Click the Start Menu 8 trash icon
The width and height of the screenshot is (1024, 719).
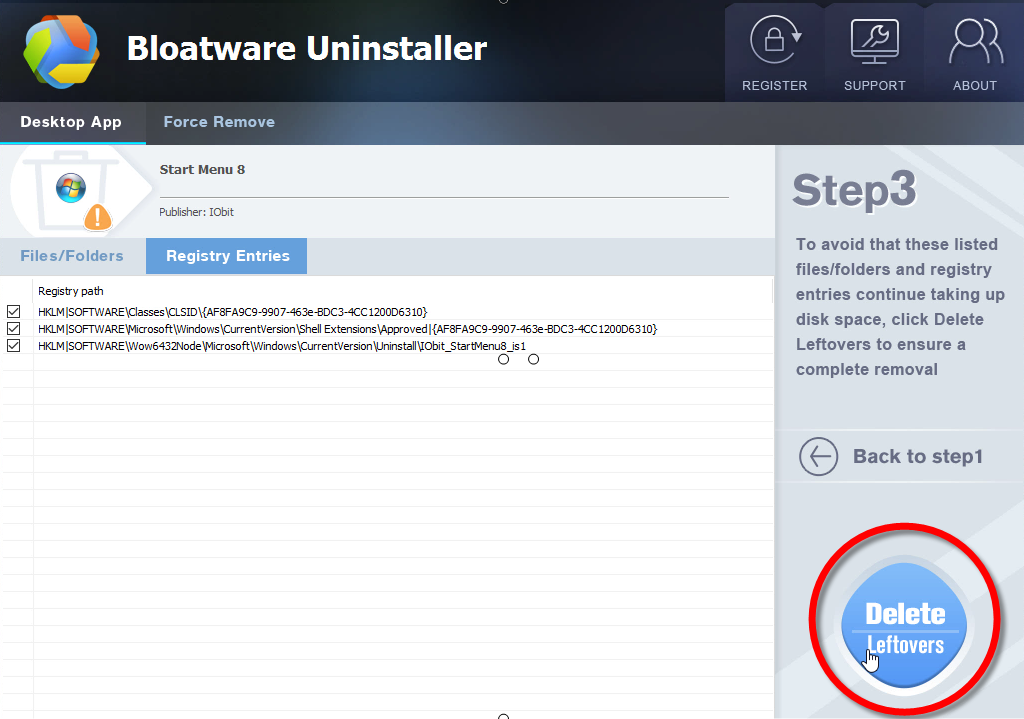click(71, 190)
